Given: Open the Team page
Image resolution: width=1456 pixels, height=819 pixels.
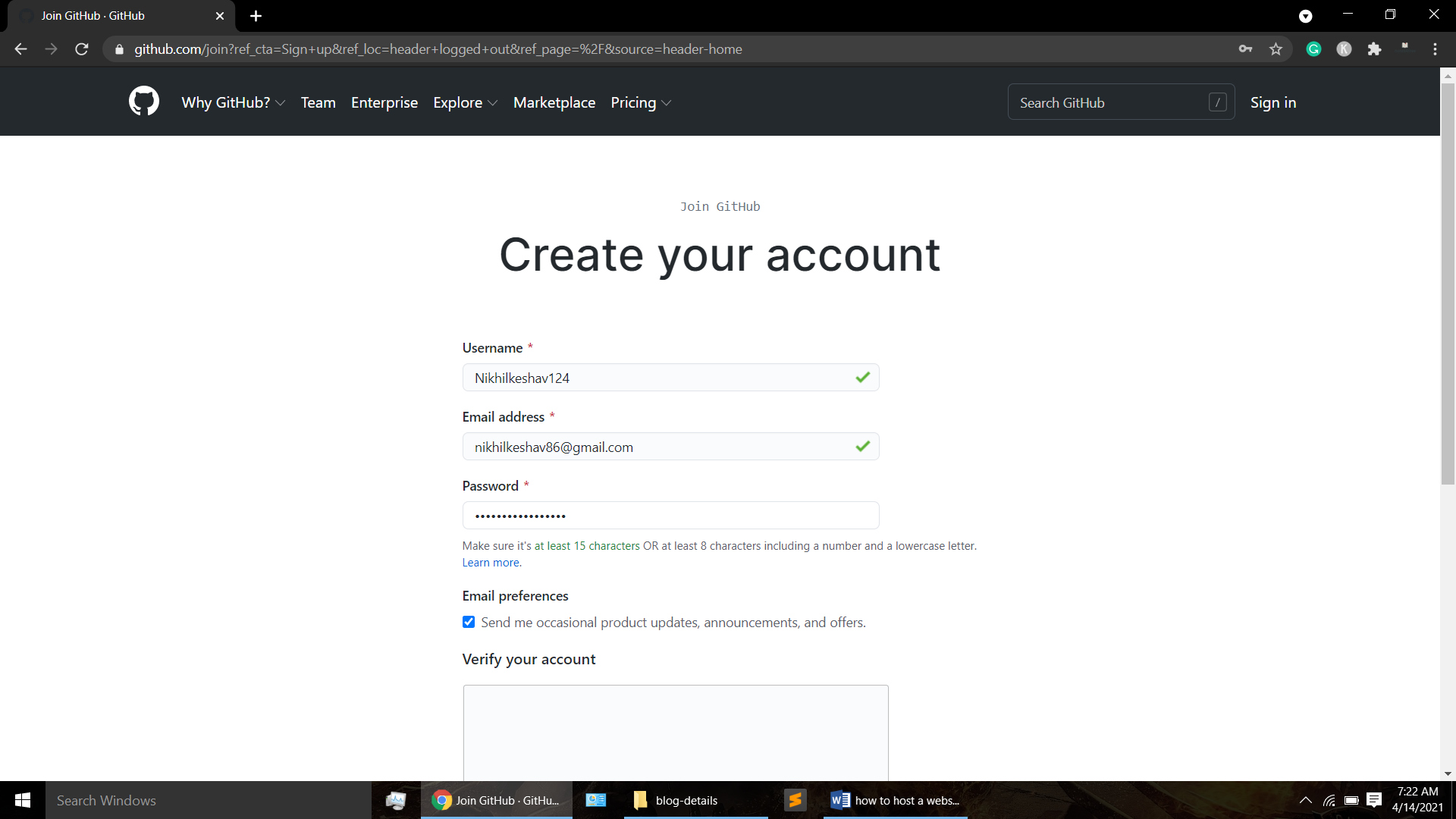Looking at the screenshot, I should pos(318,102).
